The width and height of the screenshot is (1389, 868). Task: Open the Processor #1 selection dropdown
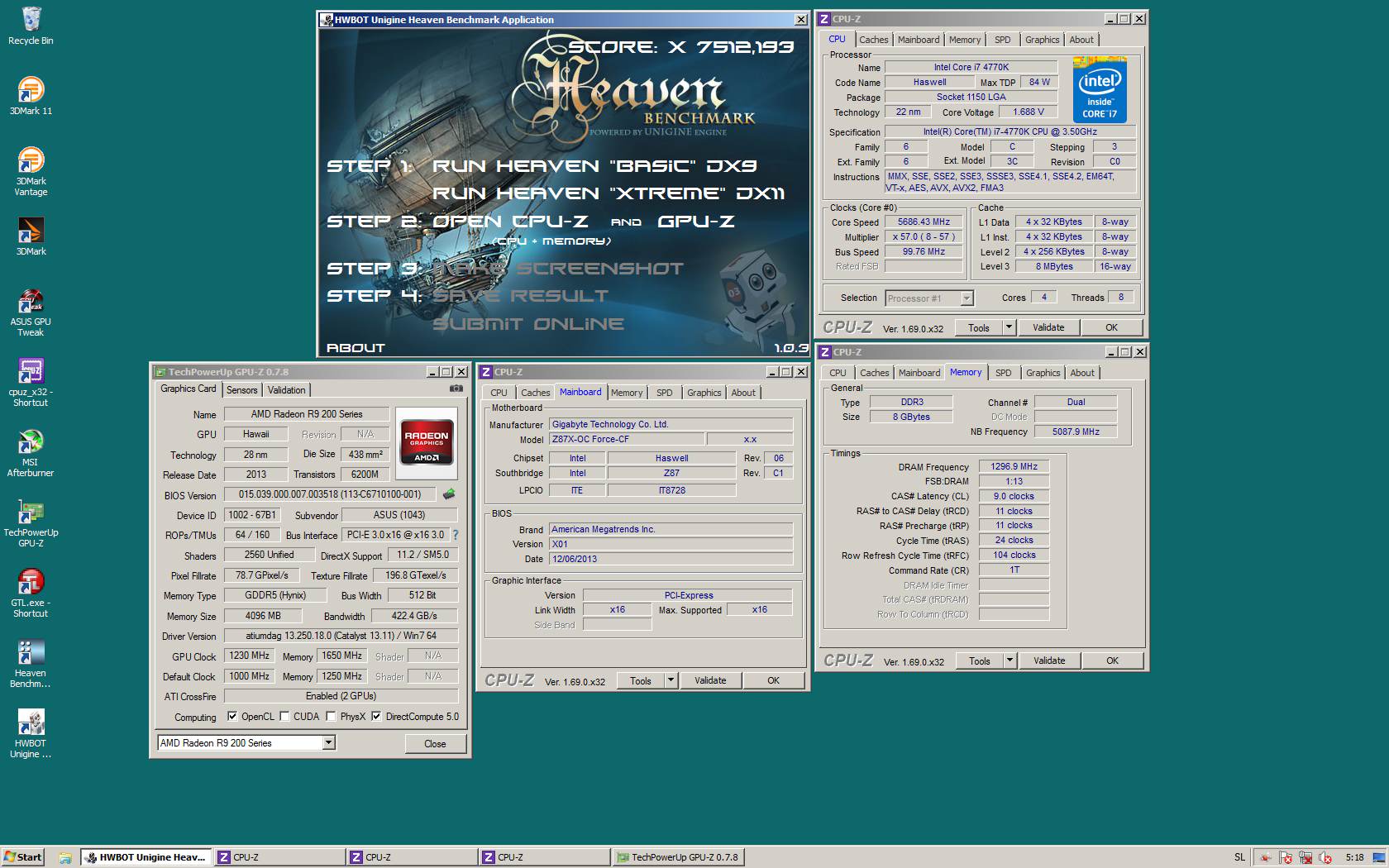click(967, 298)
